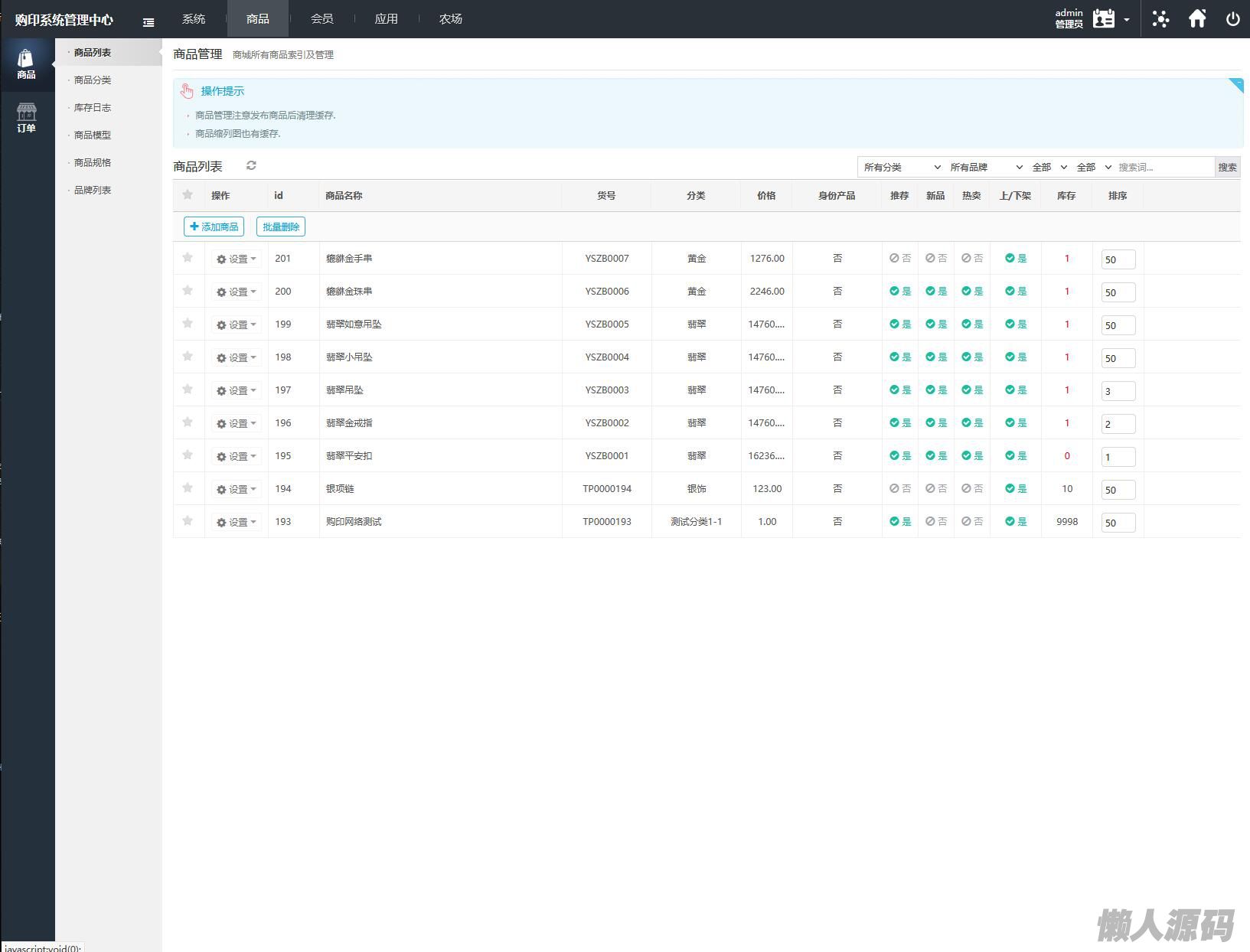Click the home icon in top bar
Screen dimensions: 1250x952
[x=1197, y=19]
